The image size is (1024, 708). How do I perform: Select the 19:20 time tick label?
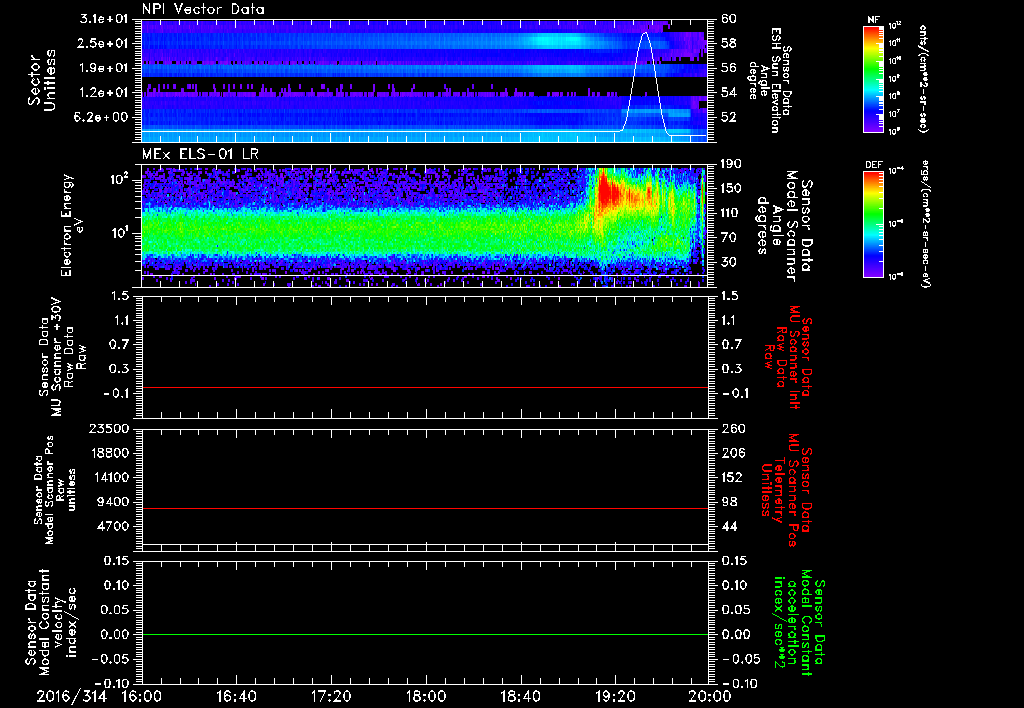point(615,696)
